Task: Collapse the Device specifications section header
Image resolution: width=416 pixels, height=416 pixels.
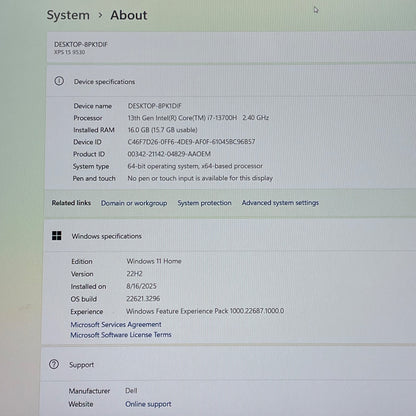Action: point(231,81)
